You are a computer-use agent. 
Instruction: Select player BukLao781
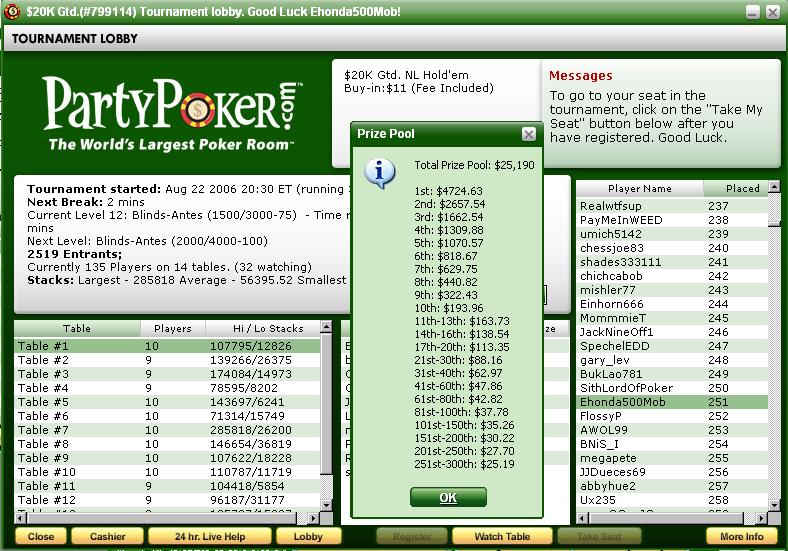672,374
